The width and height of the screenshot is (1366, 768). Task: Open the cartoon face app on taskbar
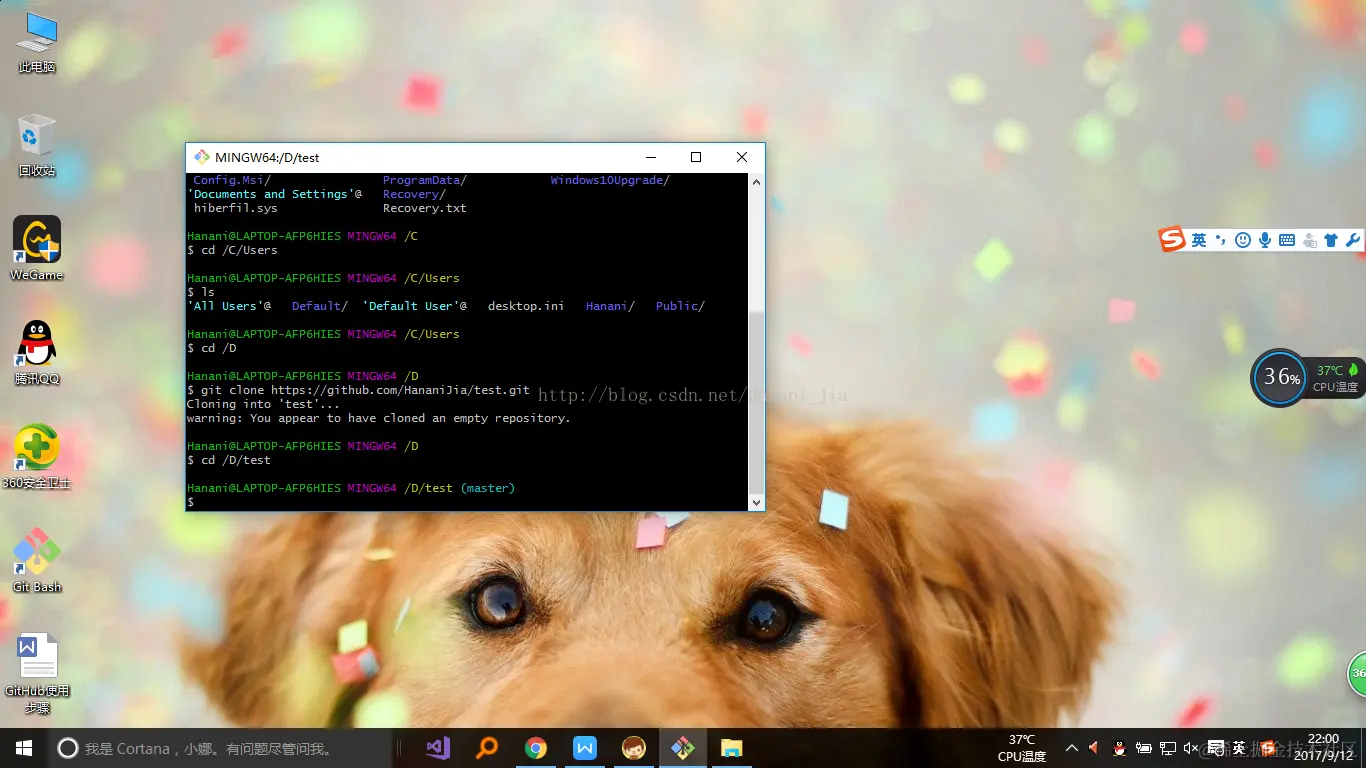[x=634, y=748]
